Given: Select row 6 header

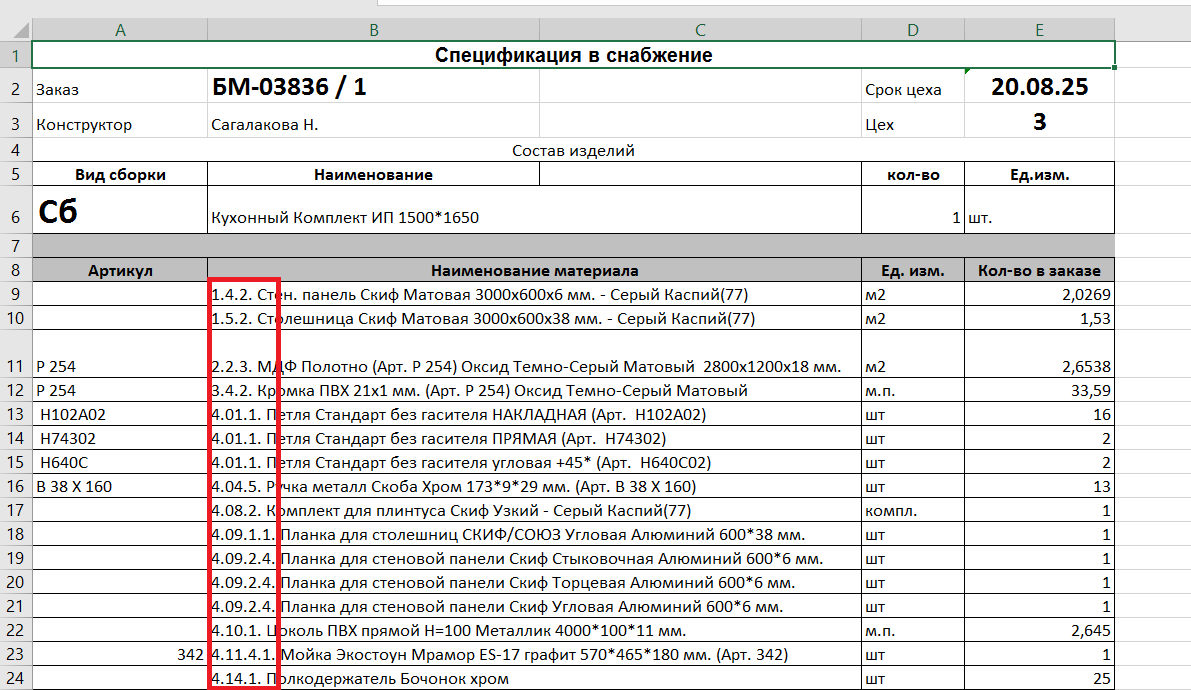Looking at the screenshot, I should [x=15, y=211].
